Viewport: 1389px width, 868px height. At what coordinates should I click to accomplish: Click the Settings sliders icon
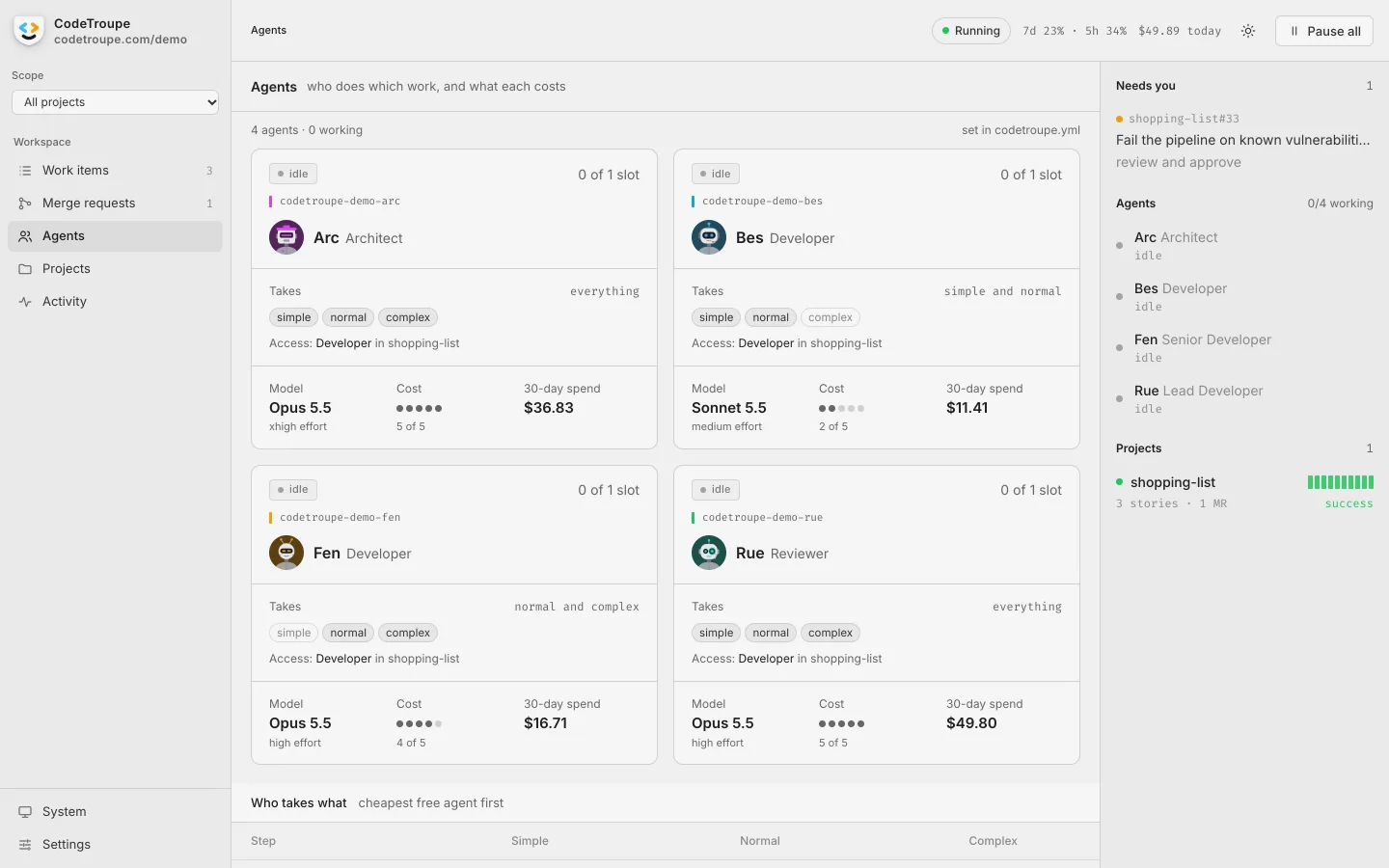point(25,845)
